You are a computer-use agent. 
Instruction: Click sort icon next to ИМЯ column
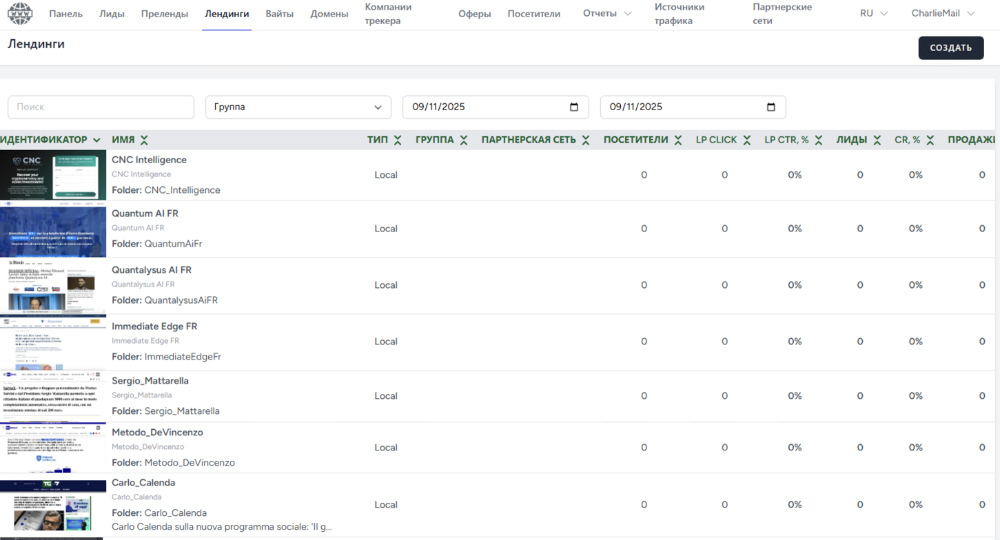pos(144,140)
